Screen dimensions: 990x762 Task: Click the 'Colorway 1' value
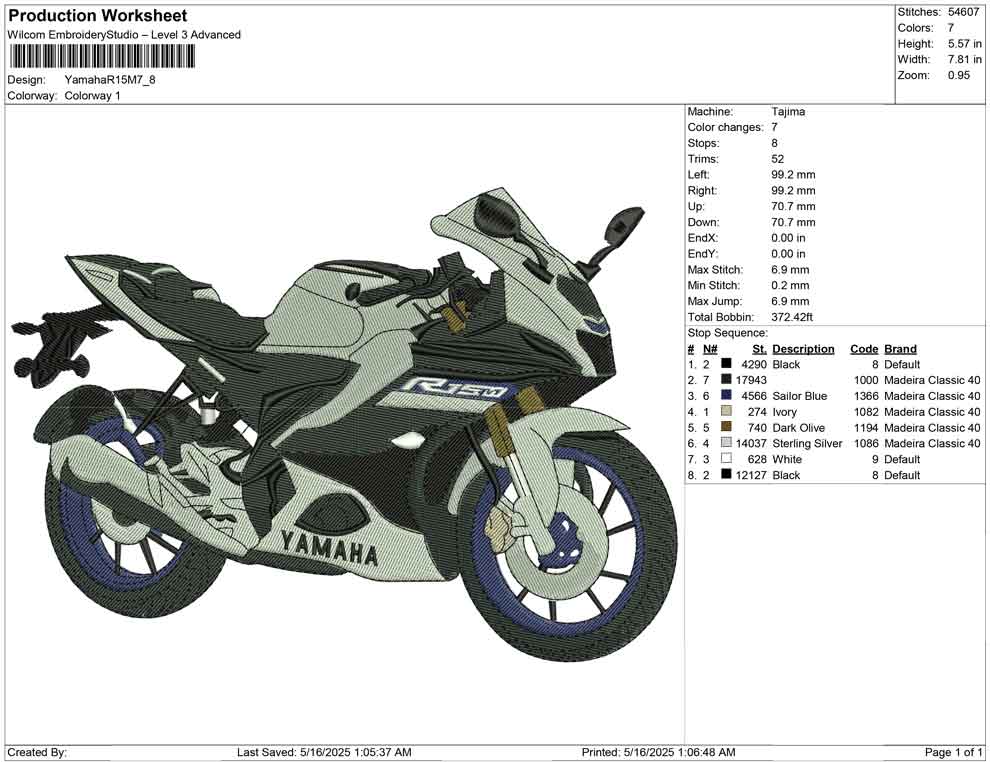point(92,96)
